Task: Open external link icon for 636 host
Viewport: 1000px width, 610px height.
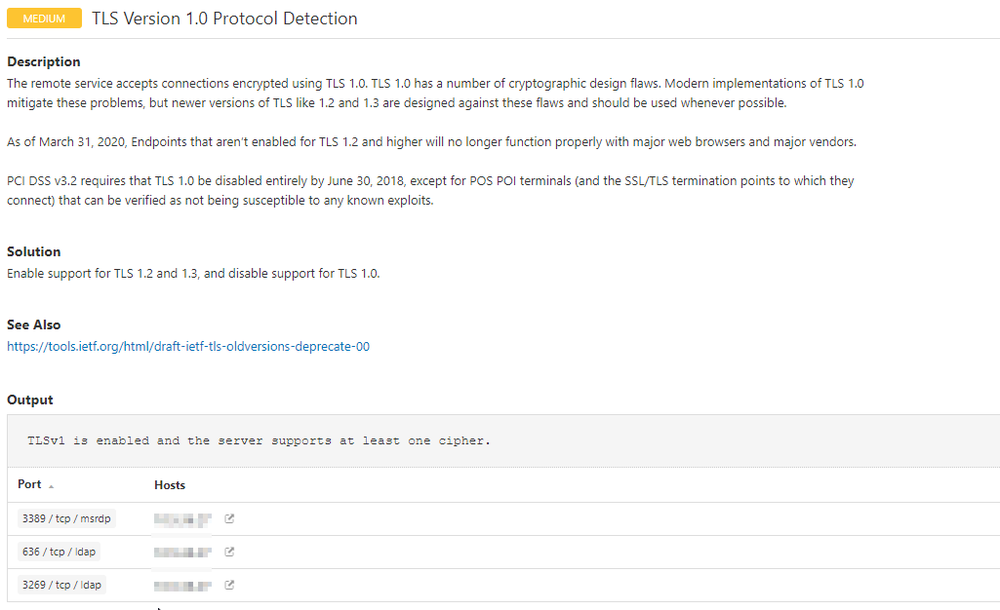Action: 229,552
